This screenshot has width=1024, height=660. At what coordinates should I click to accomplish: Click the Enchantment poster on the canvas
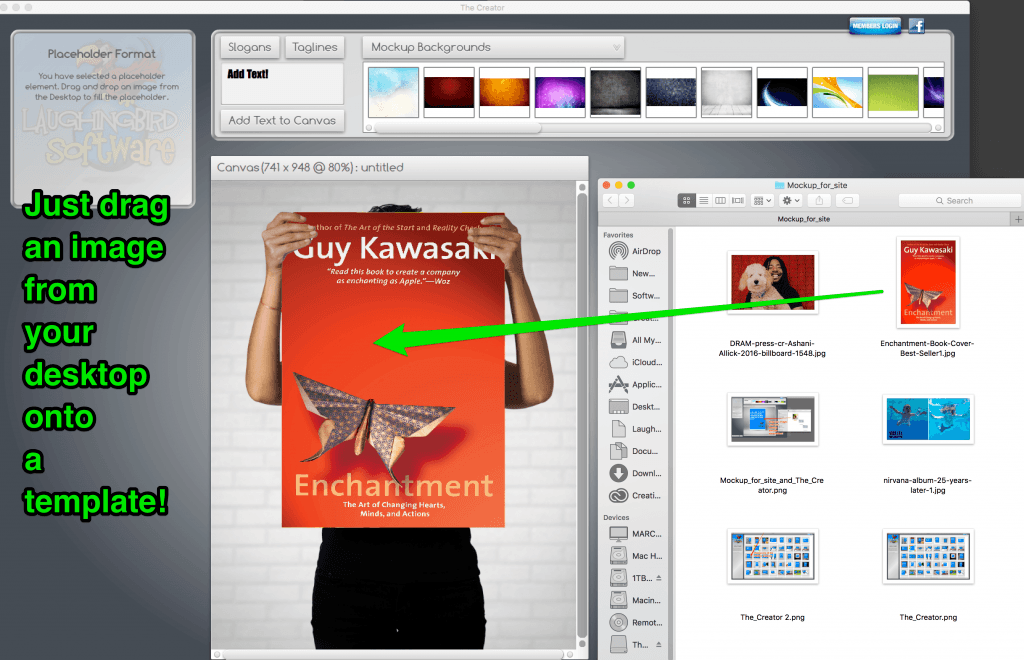pyautogui.click(x=393, y=370)
